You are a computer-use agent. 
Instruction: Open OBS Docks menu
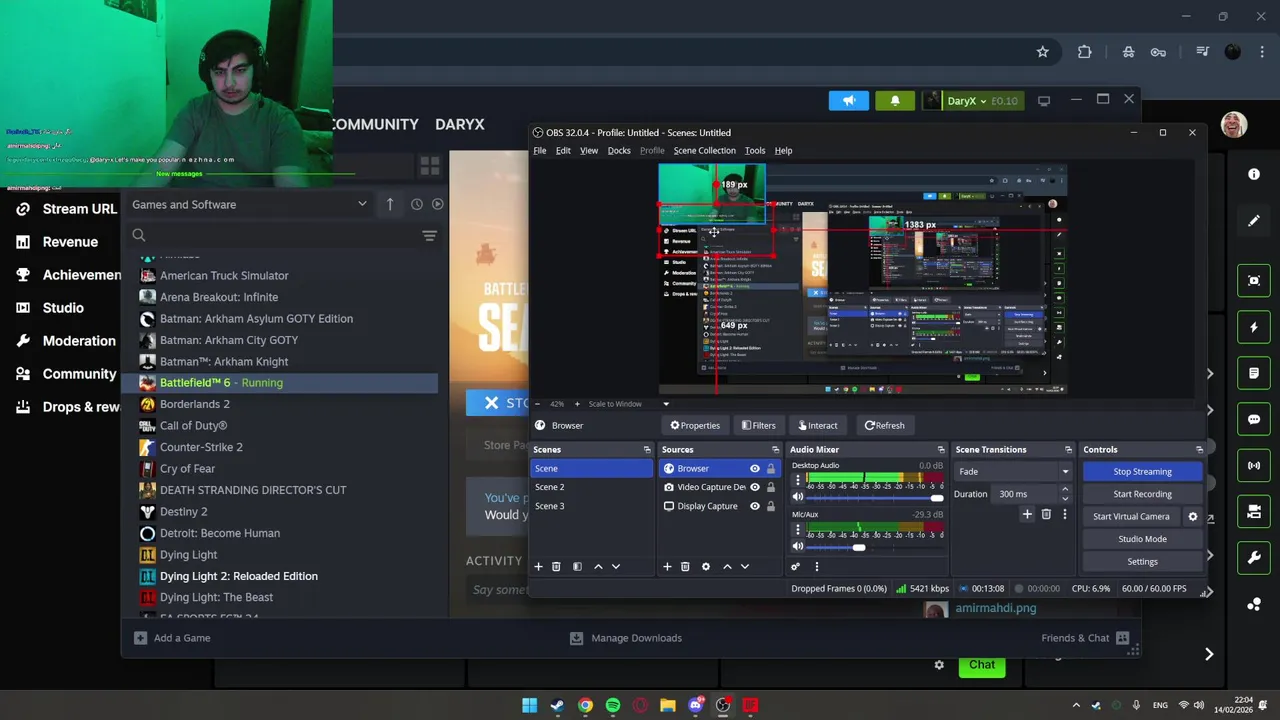[619, 151]
